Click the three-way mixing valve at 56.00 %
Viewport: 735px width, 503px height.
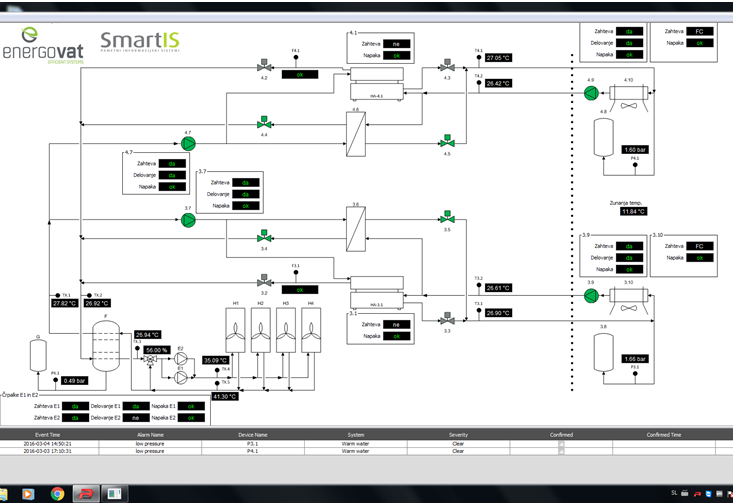[x=150, y=360]
